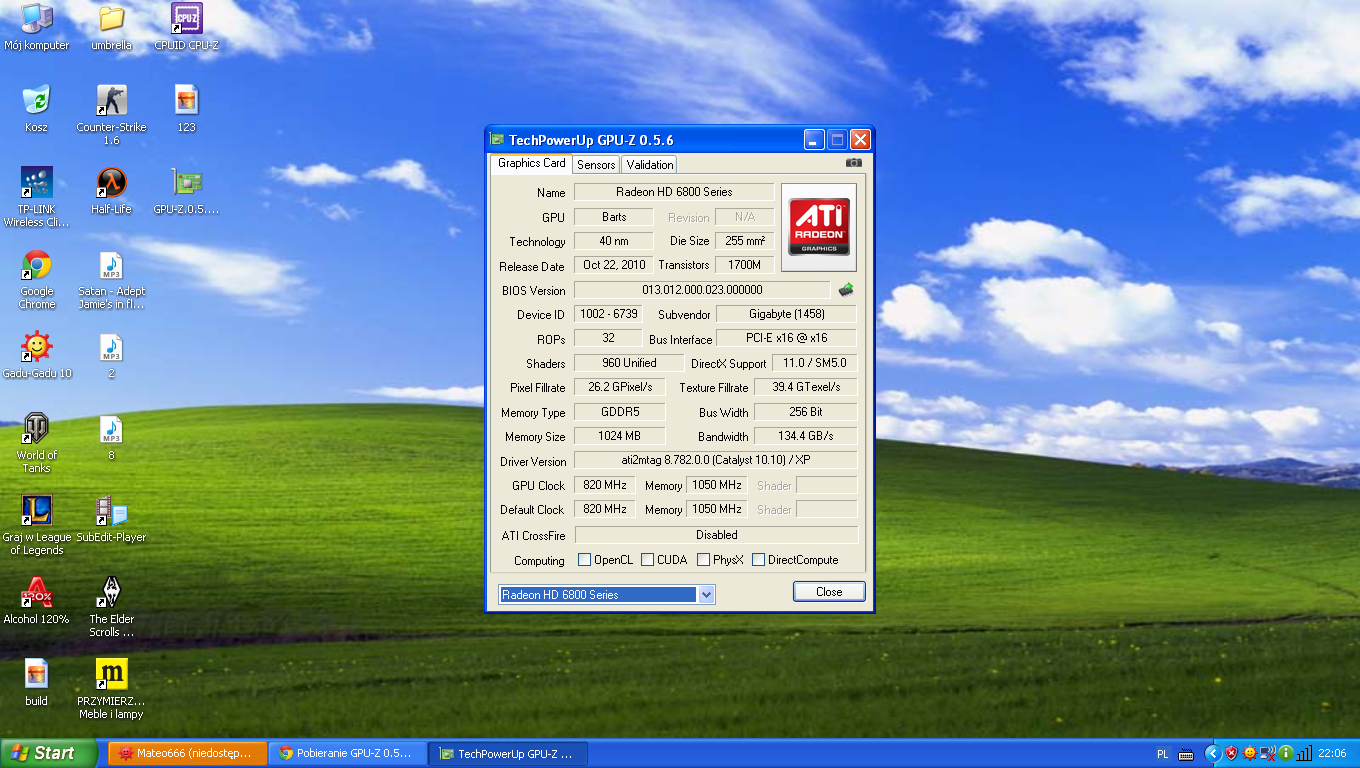Select the Satan - Adept MP3 file

point(111,280)
